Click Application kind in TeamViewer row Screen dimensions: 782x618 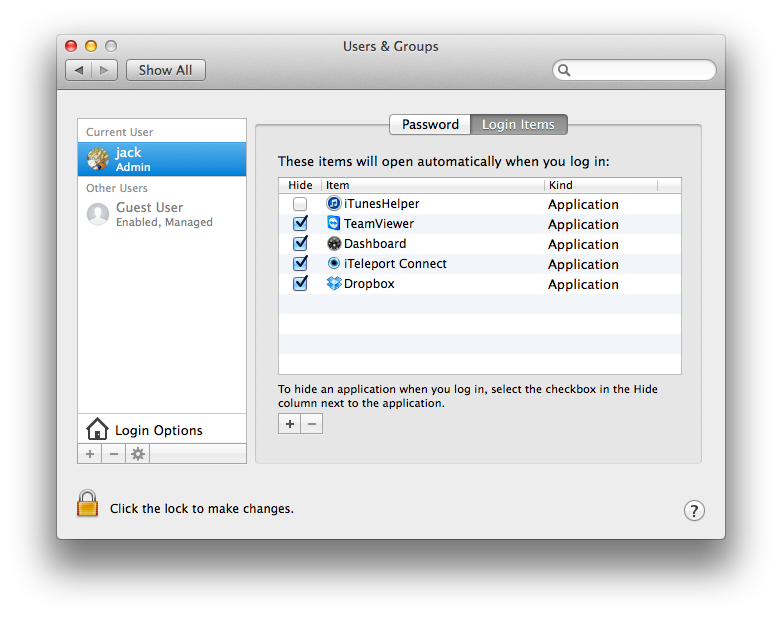point(583,224)
